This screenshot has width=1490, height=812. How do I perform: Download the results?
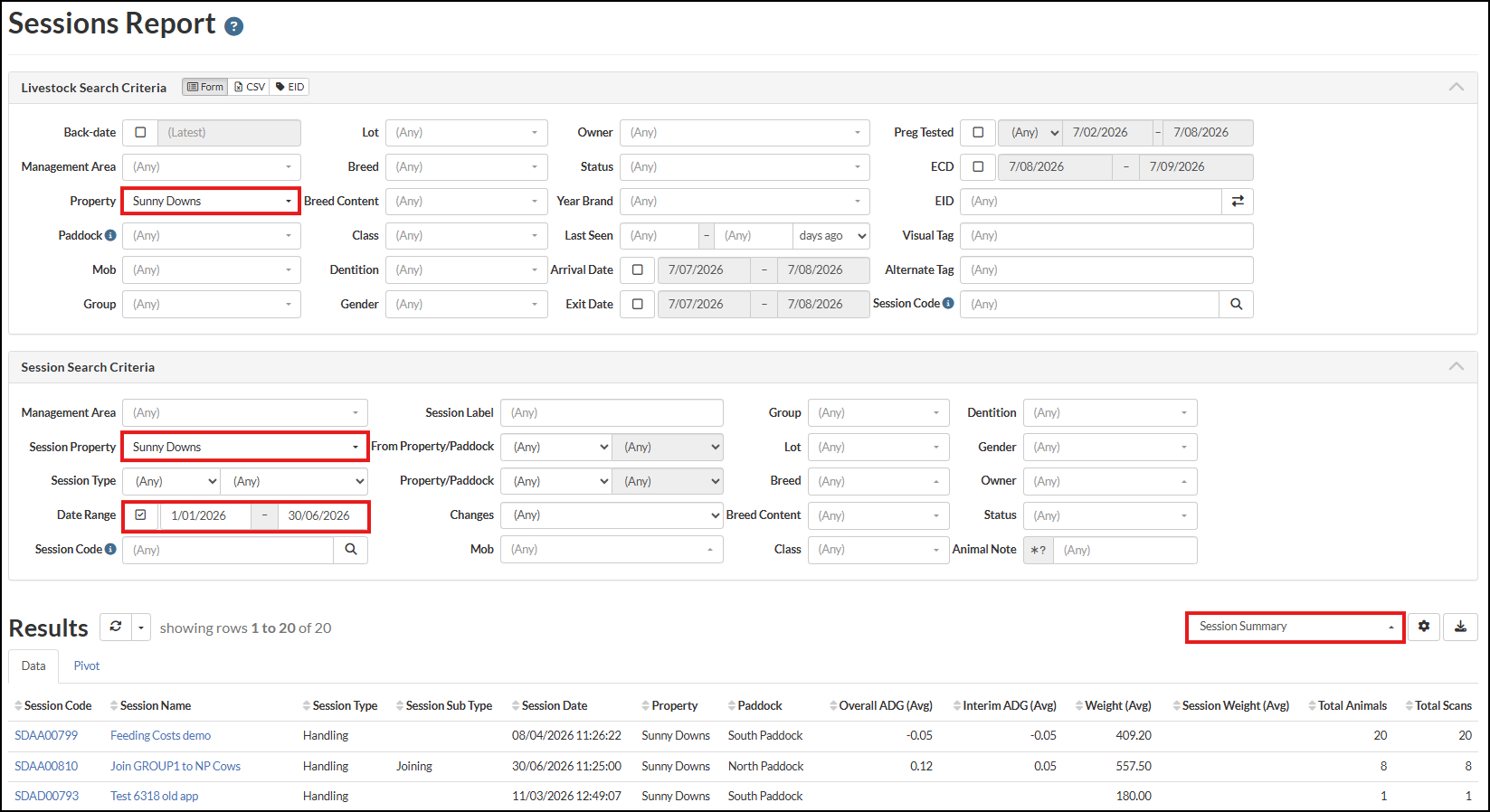pos(1460,626)
